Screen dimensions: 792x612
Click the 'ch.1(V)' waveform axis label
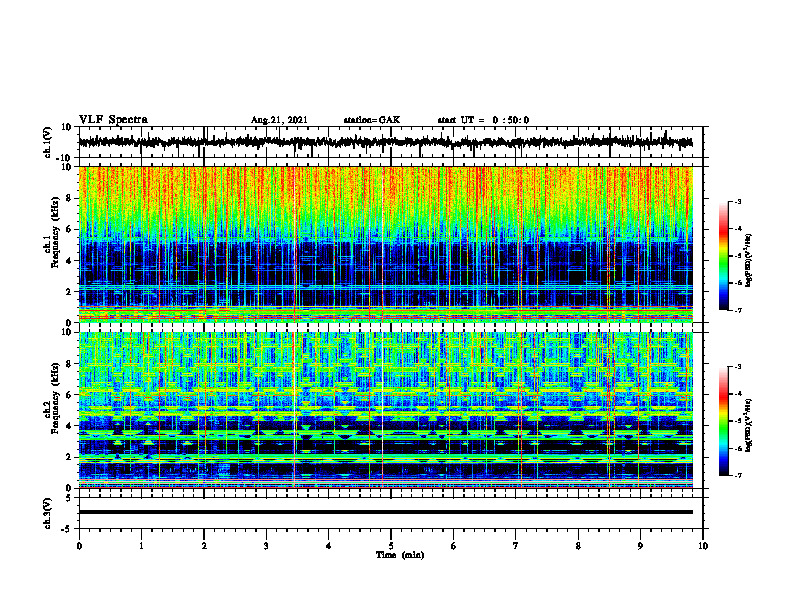(x=48, y=142)
